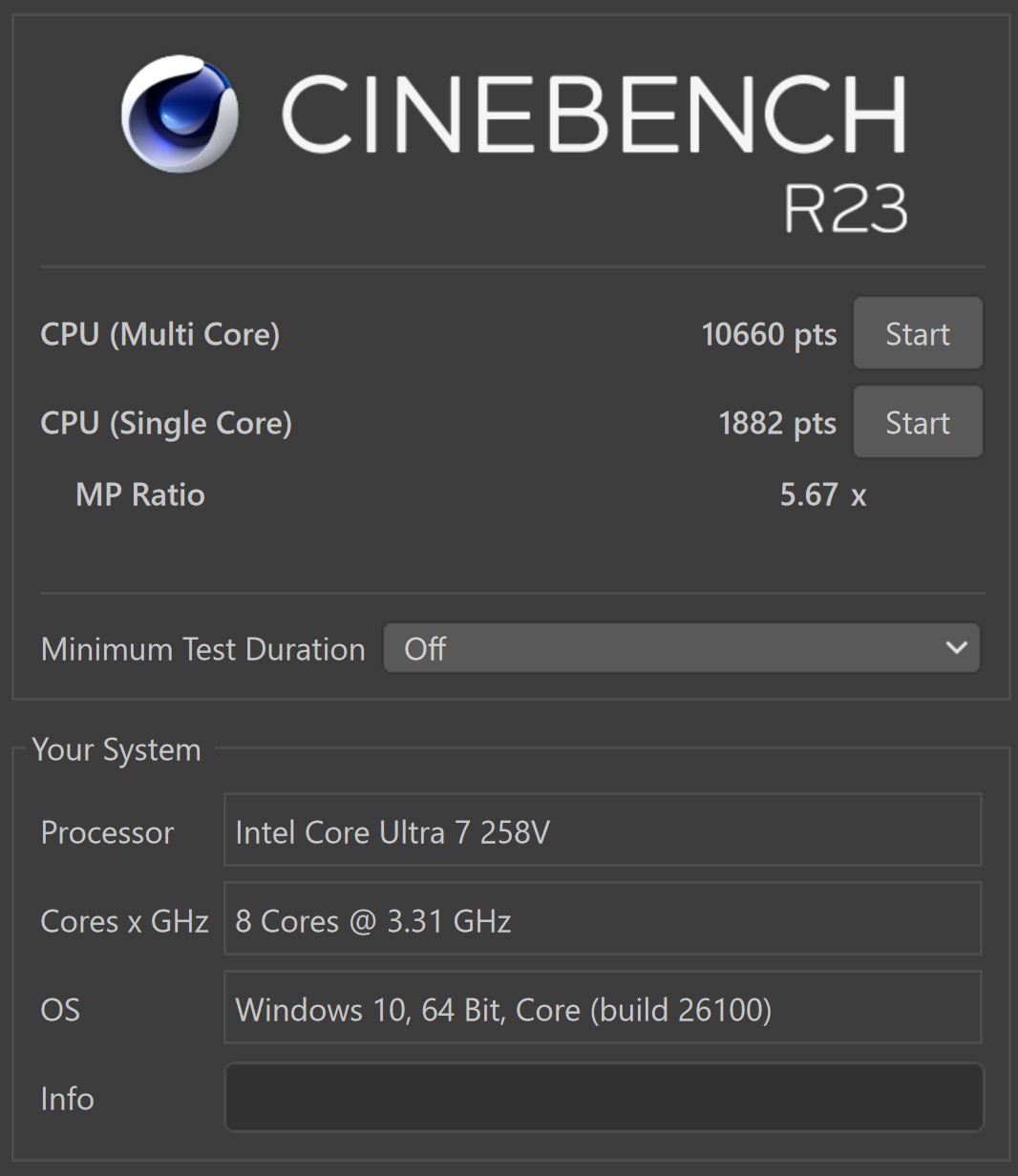Start the CPU Single Core test
1018x1176 pixels.
click(918, 422)
